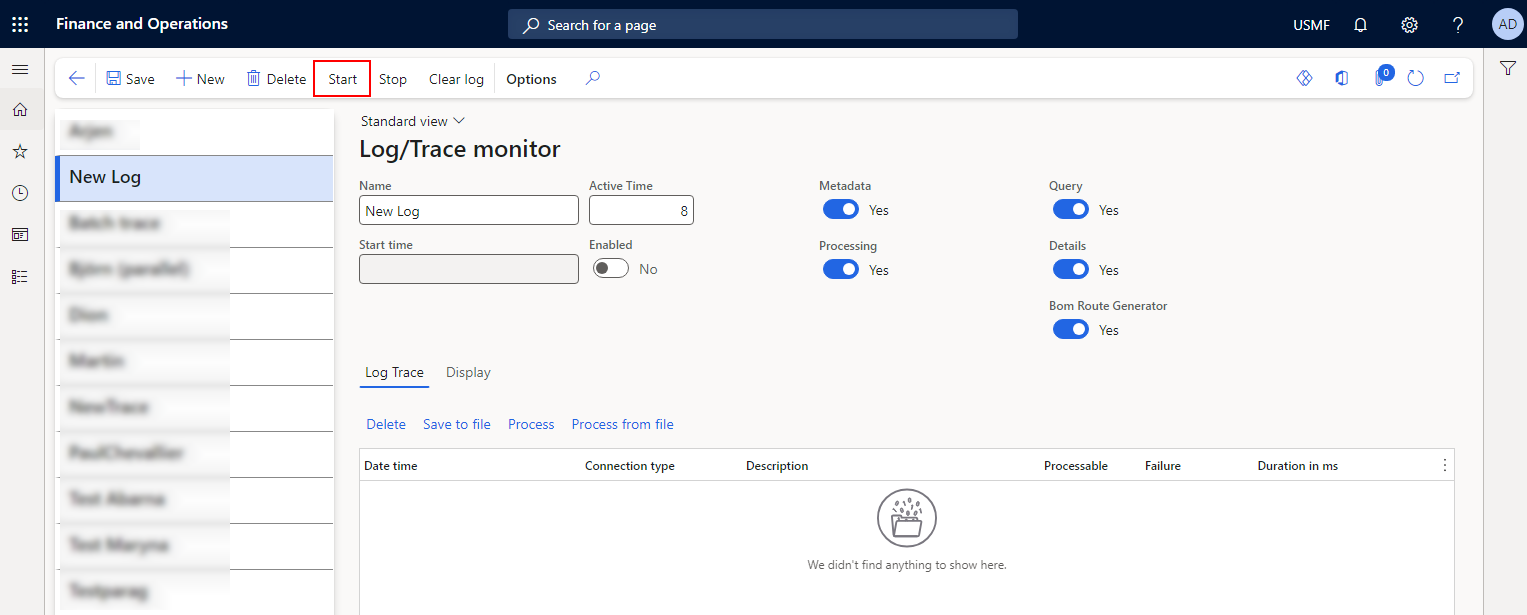The height and width of the screenshot is (615, 1527).
Task: Toggle the Query switch
Action: (x=1071, y=210)
